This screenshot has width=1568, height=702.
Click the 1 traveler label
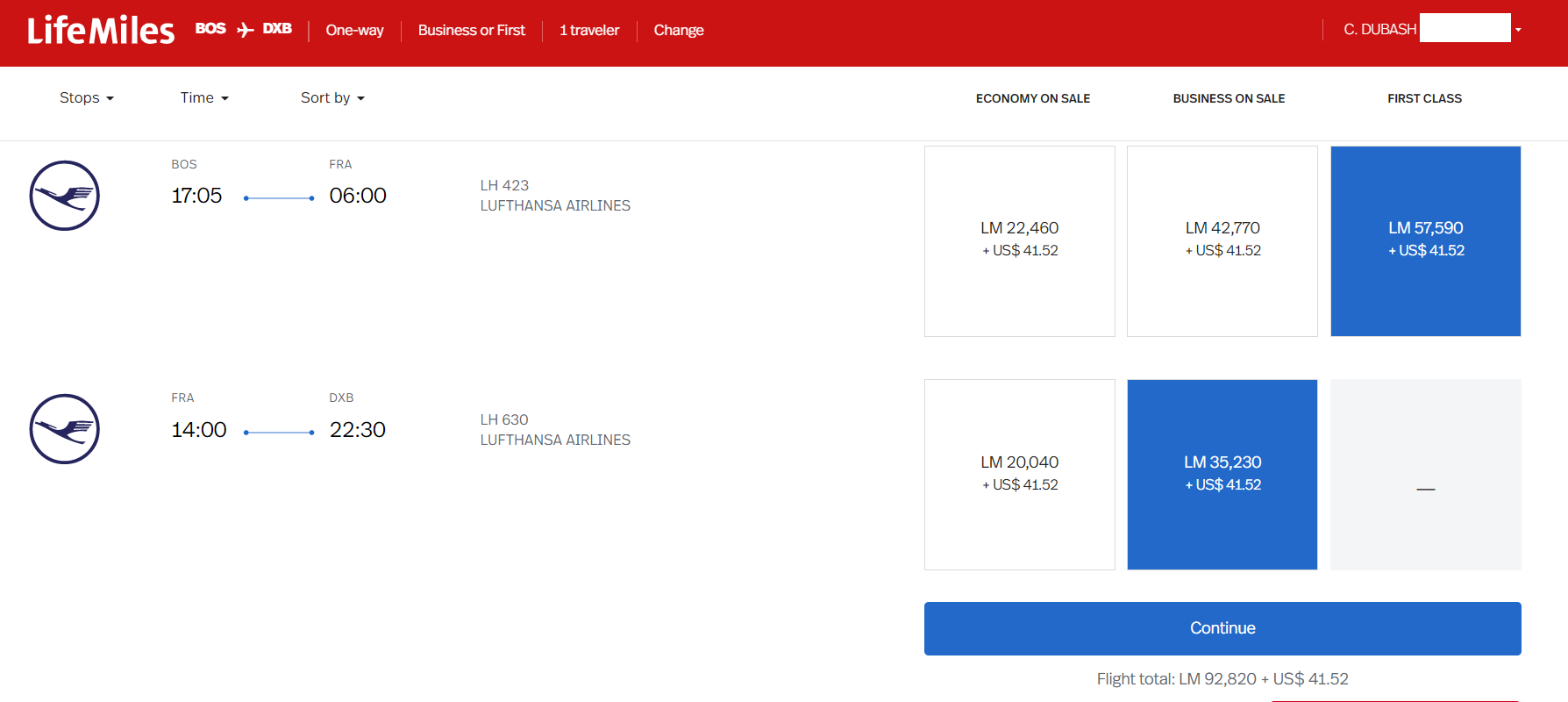click(589, 30)
